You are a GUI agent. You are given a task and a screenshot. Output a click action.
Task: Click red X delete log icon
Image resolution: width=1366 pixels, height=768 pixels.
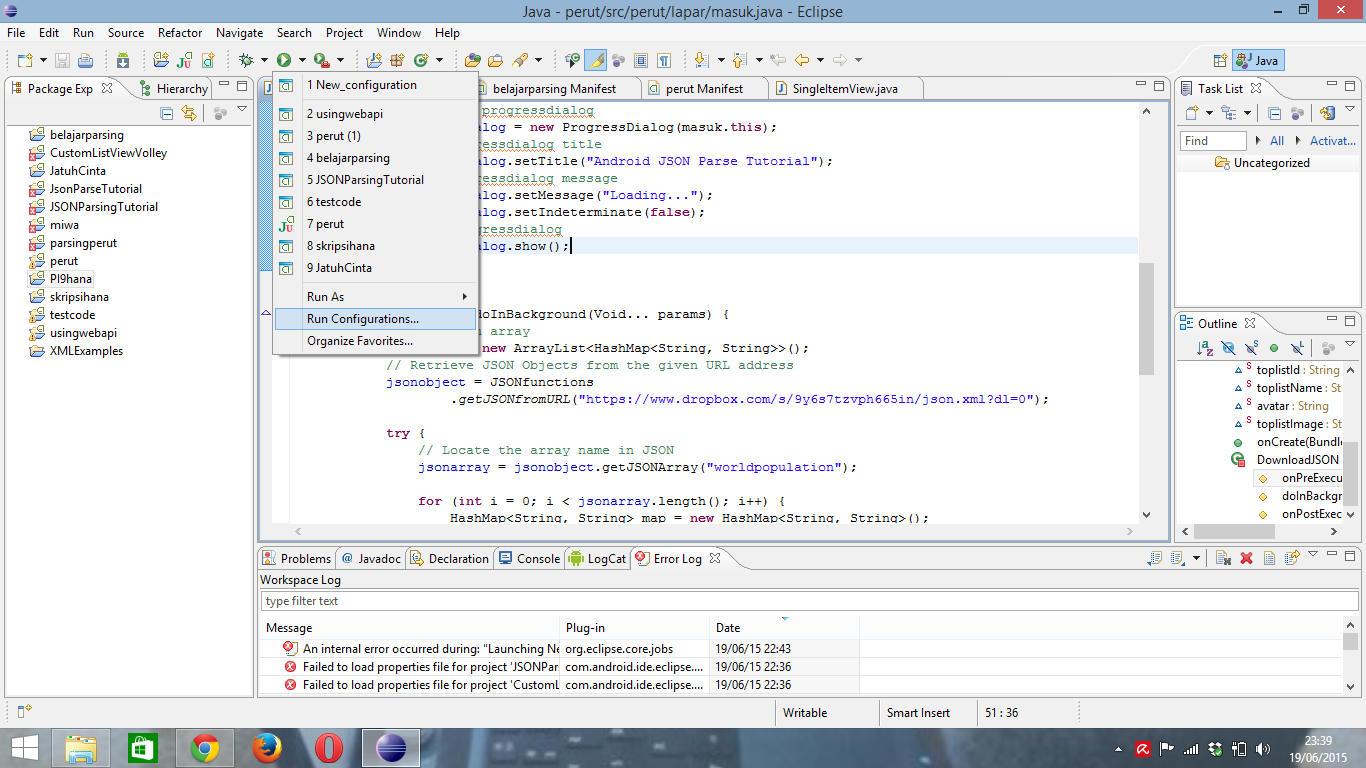point(1246,558)
